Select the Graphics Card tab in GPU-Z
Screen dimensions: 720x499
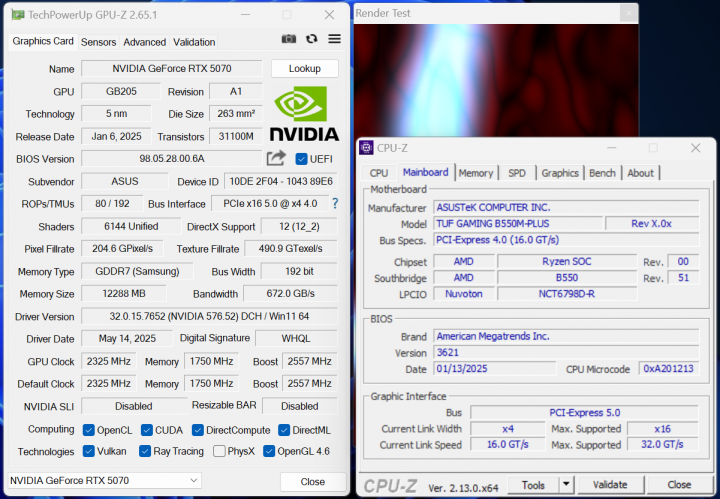[x=43, y=41]
